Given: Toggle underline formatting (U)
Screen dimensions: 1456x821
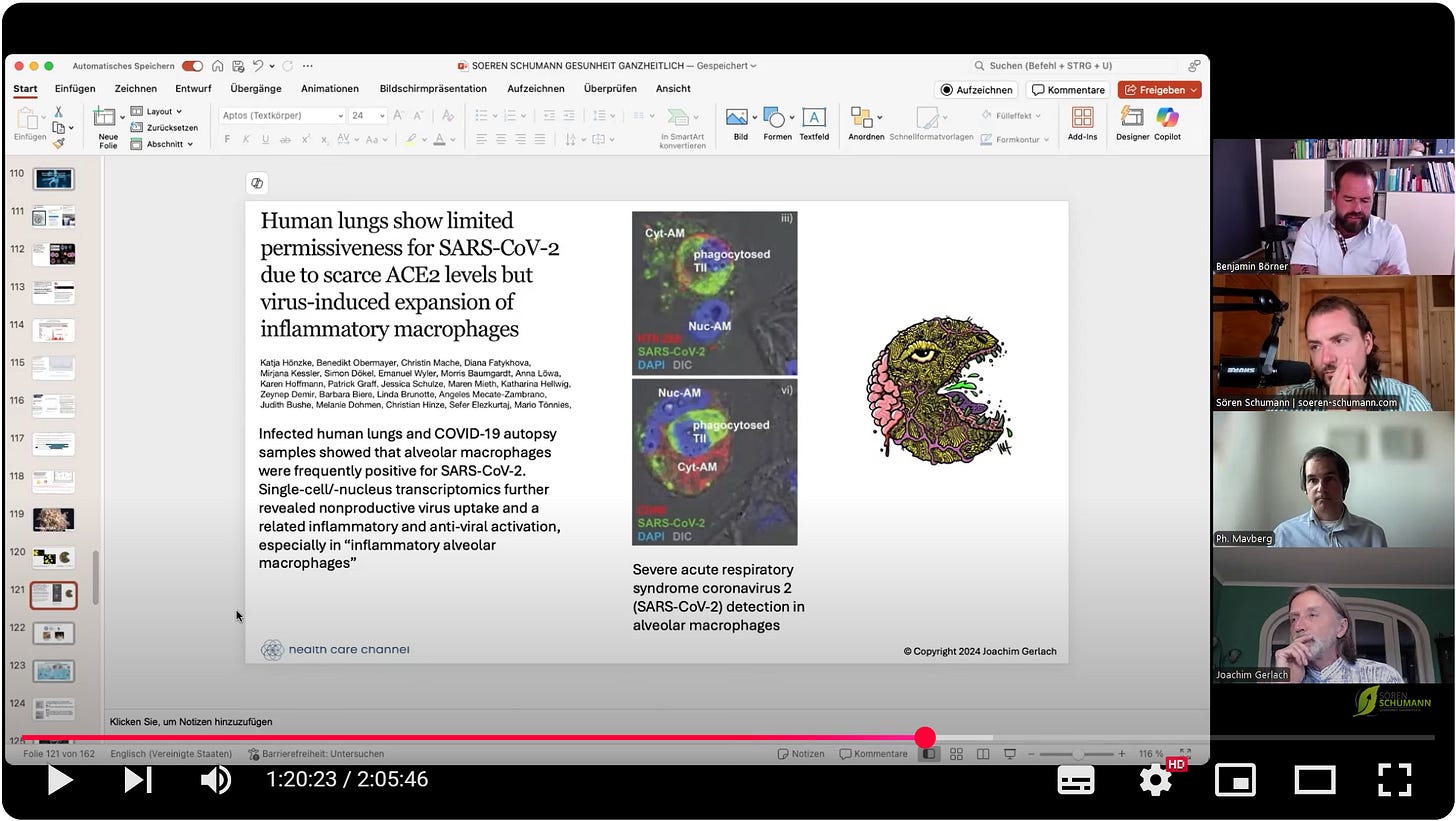Looking at the screenshot, I should point(266,140).
